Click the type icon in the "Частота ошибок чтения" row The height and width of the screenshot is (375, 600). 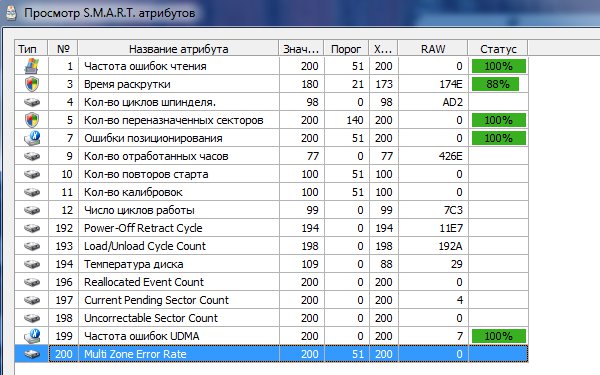32,66
